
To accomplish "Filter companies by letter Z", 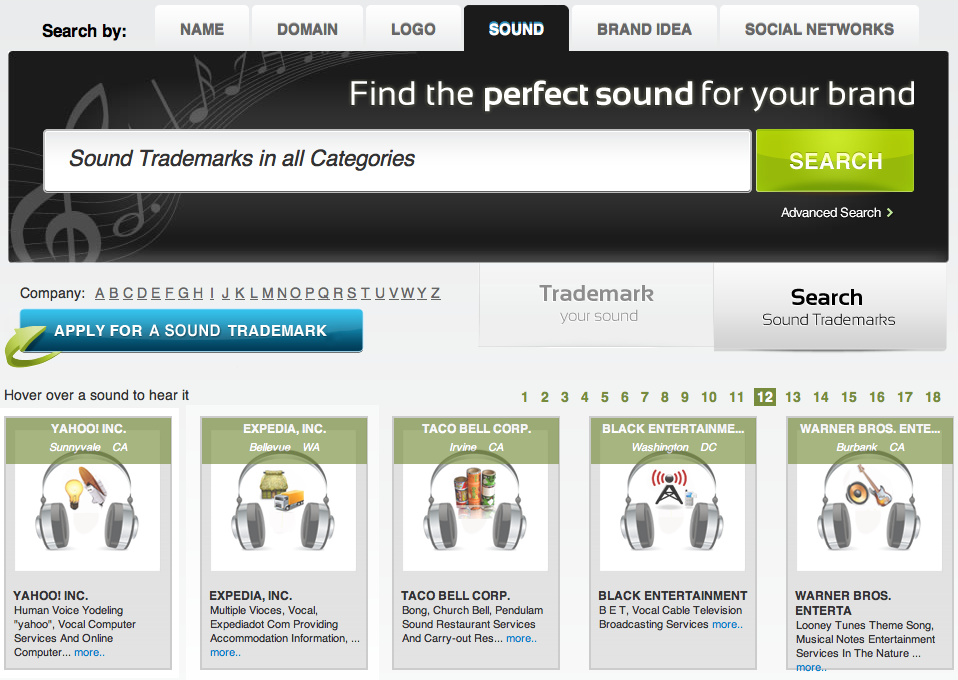I will [435, 293].
